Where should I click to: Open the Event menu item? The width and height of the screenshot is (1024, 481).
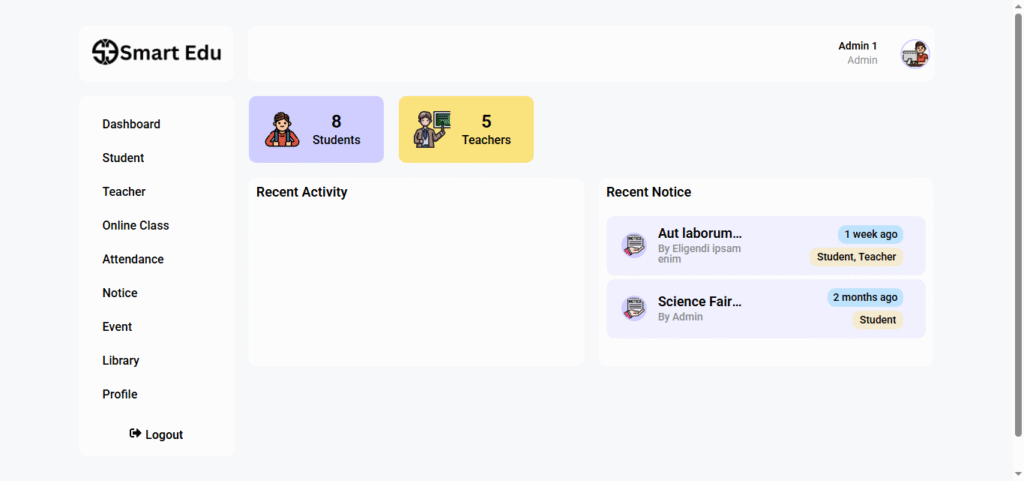pos(118,327)
